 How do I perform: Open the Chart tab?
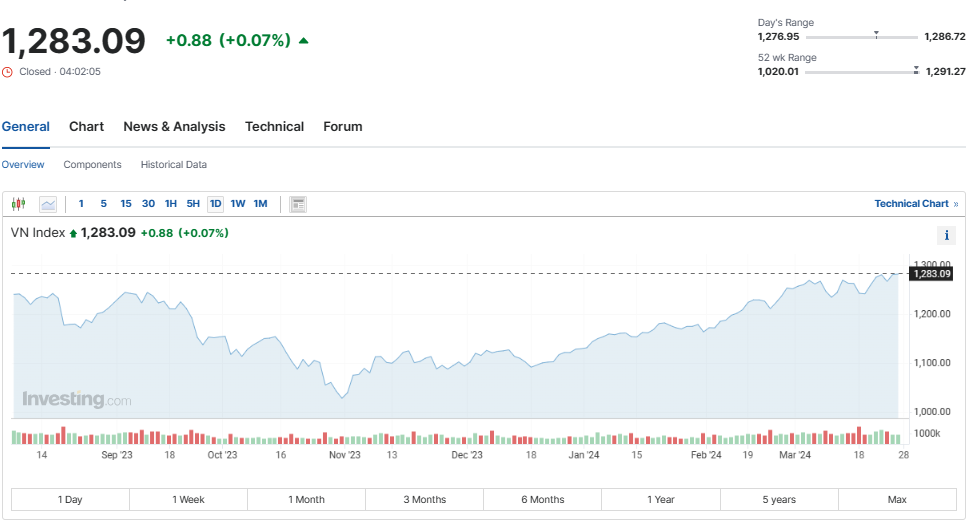tap(86, 127)
